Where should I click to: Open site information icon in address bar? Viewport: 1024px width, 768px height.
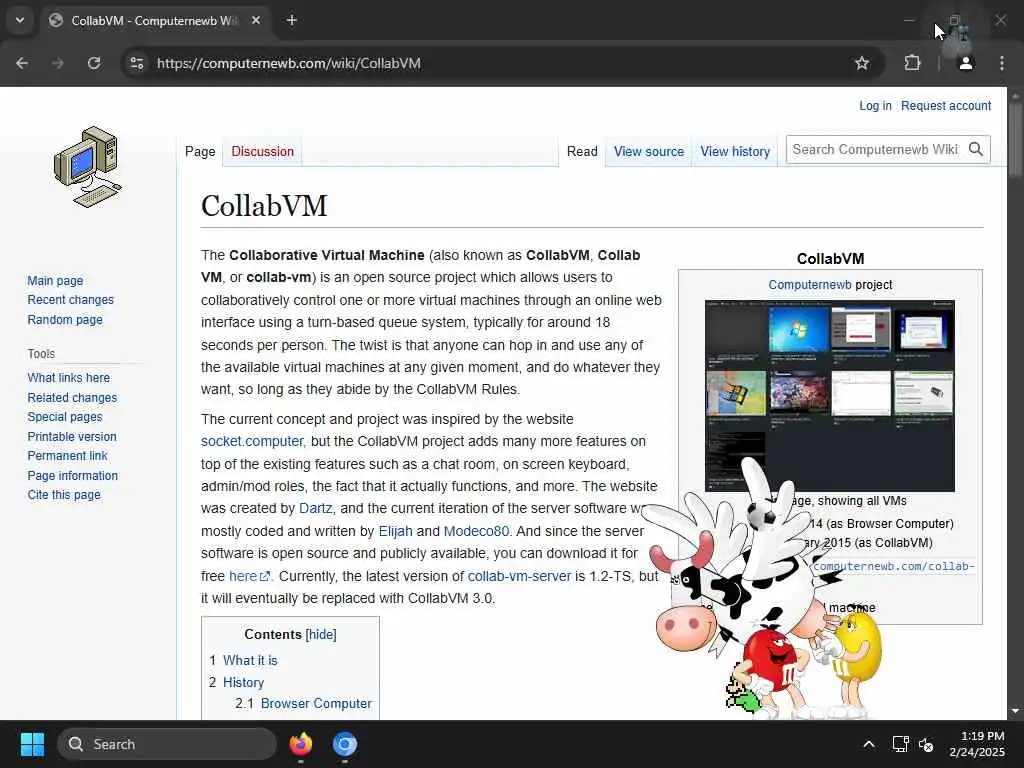pyautogui.click(x=136, y=63)
